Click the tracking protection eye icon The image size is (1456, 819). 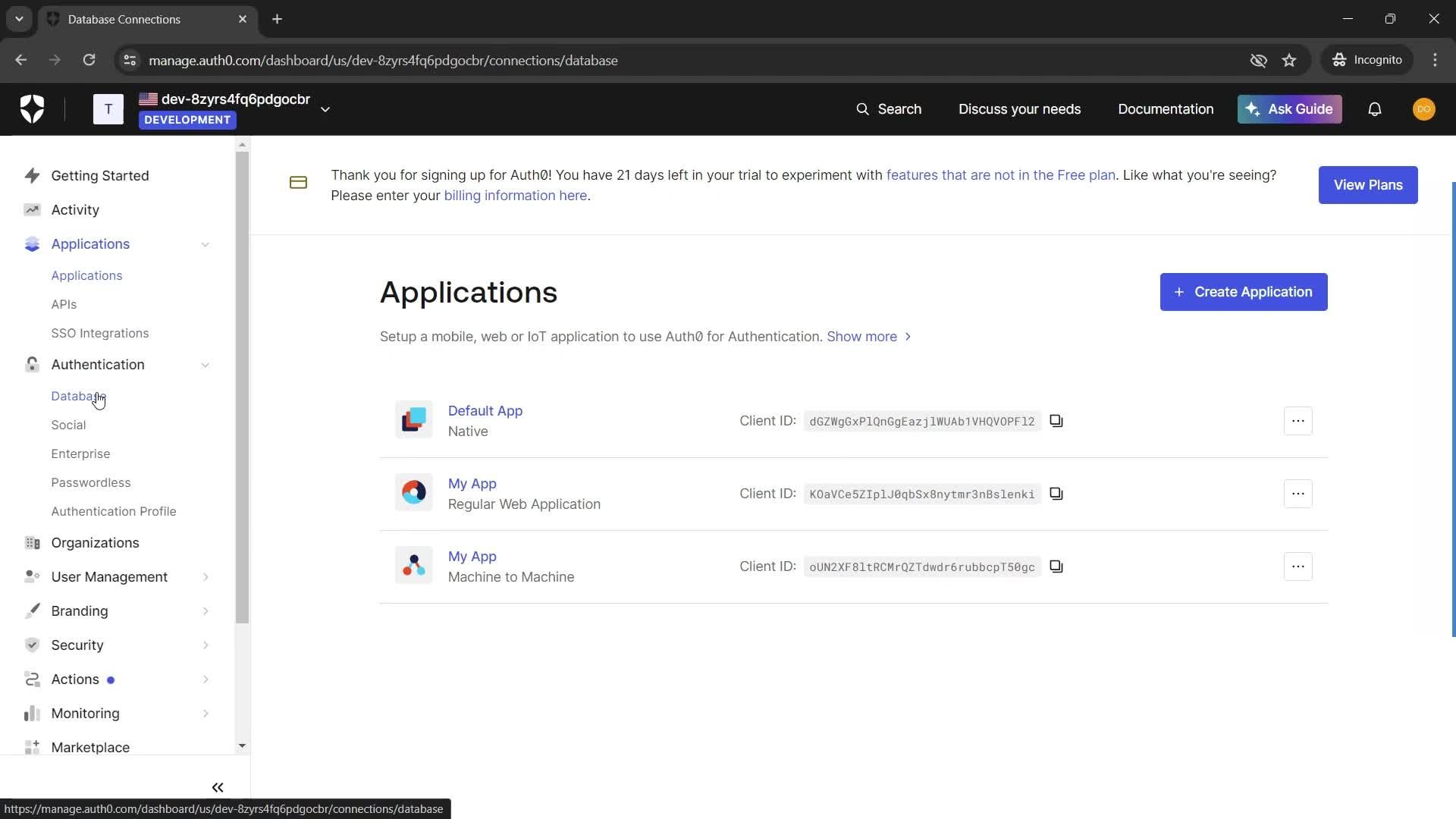[1258, 60]
